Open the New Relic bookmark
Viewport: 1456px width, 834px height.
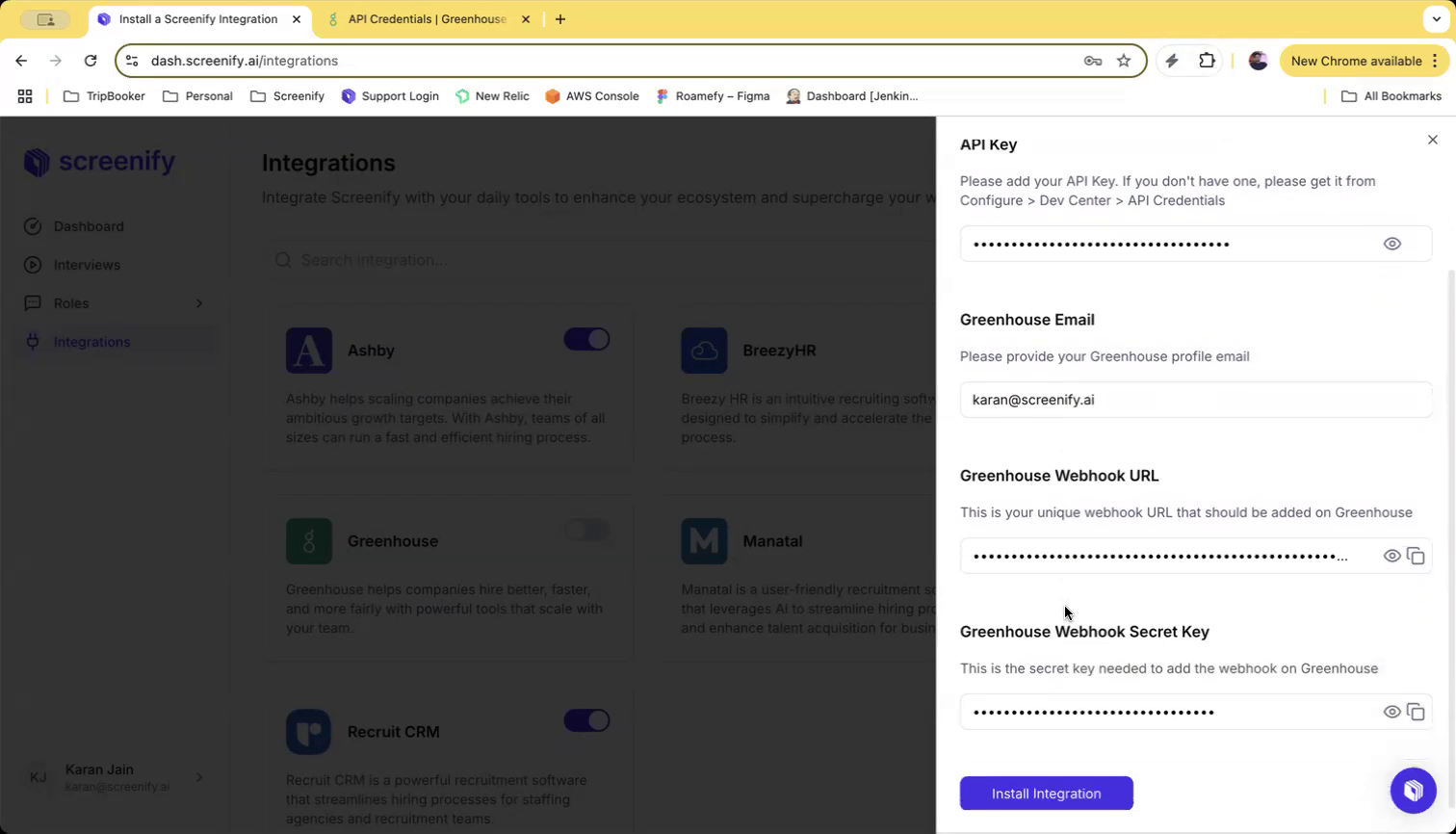[x=492, y=96]
